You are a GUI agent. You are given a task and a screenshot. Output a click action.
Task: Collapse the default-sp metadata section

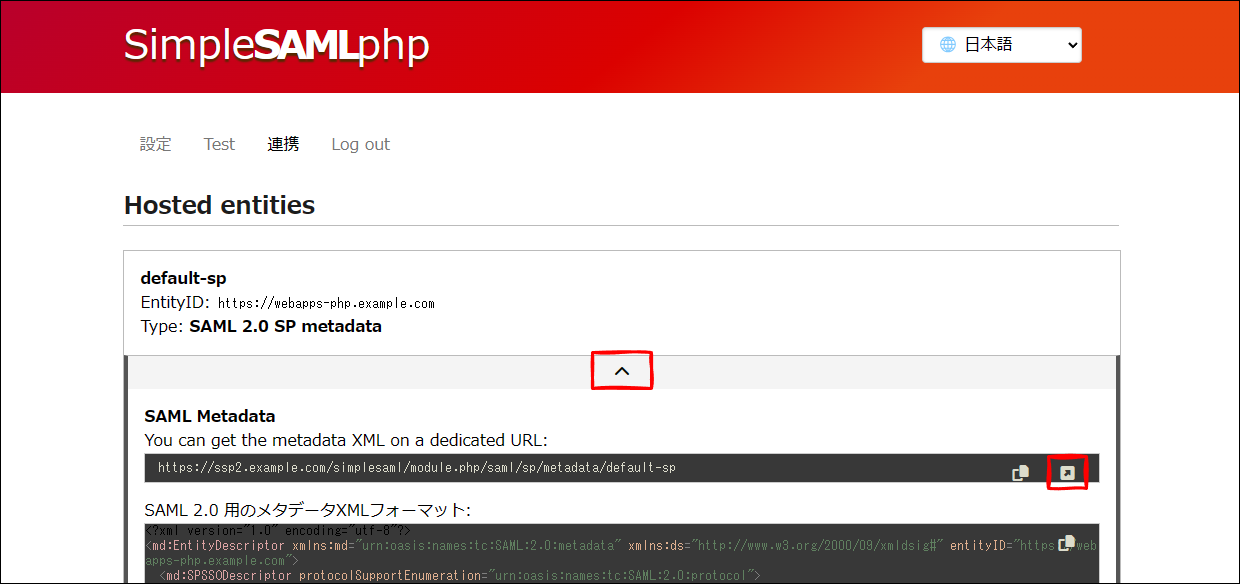coord(622,371)
